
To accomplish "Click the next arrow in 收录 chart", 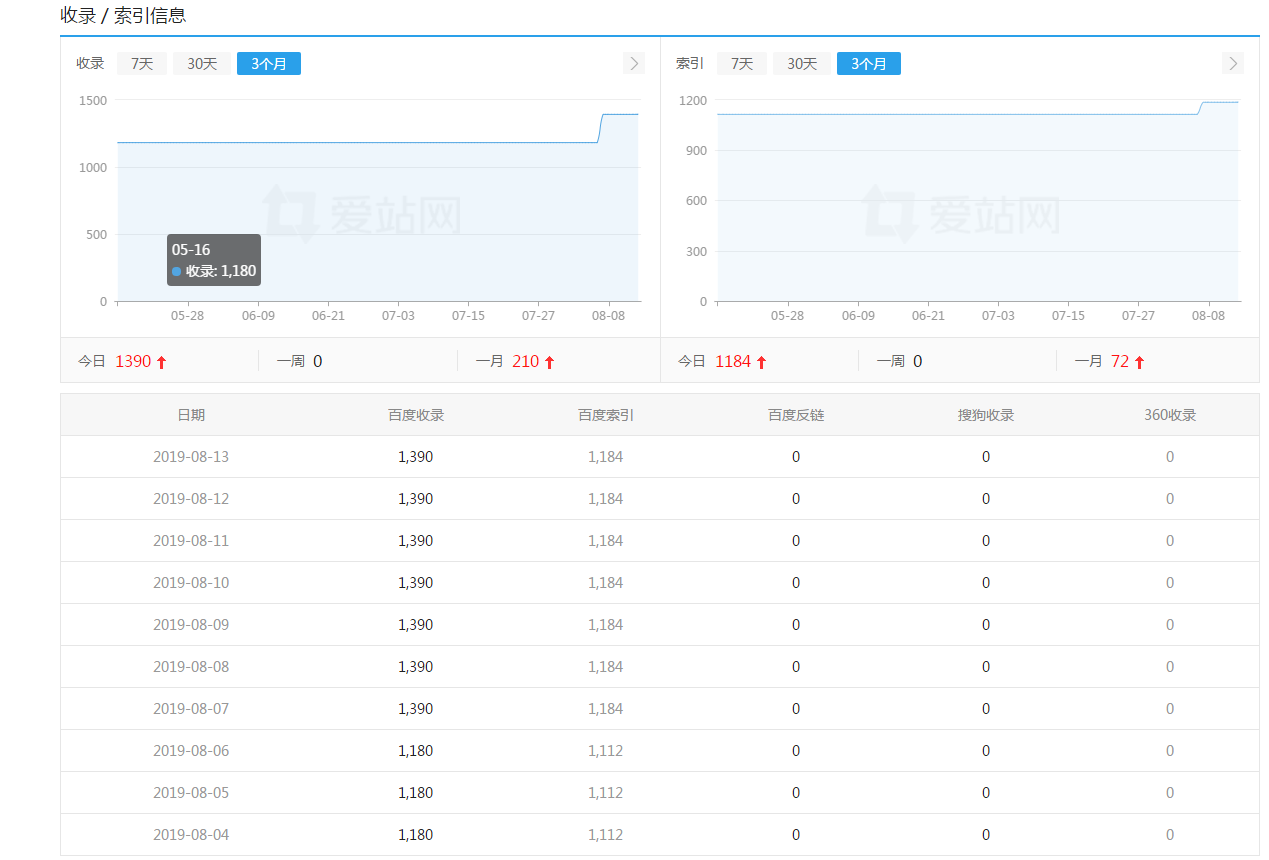I will tap(633, 64).
